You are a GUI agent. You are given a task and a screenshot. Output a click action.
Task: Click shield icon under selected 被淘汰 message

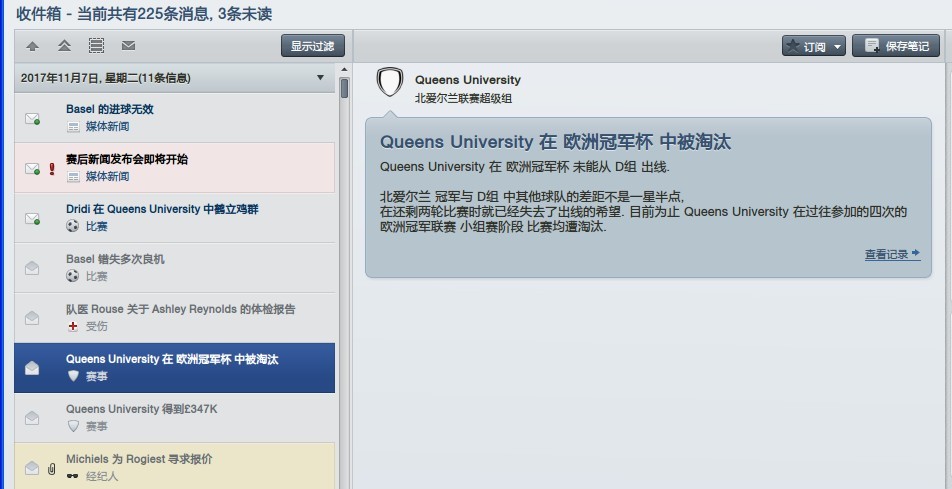73,376
